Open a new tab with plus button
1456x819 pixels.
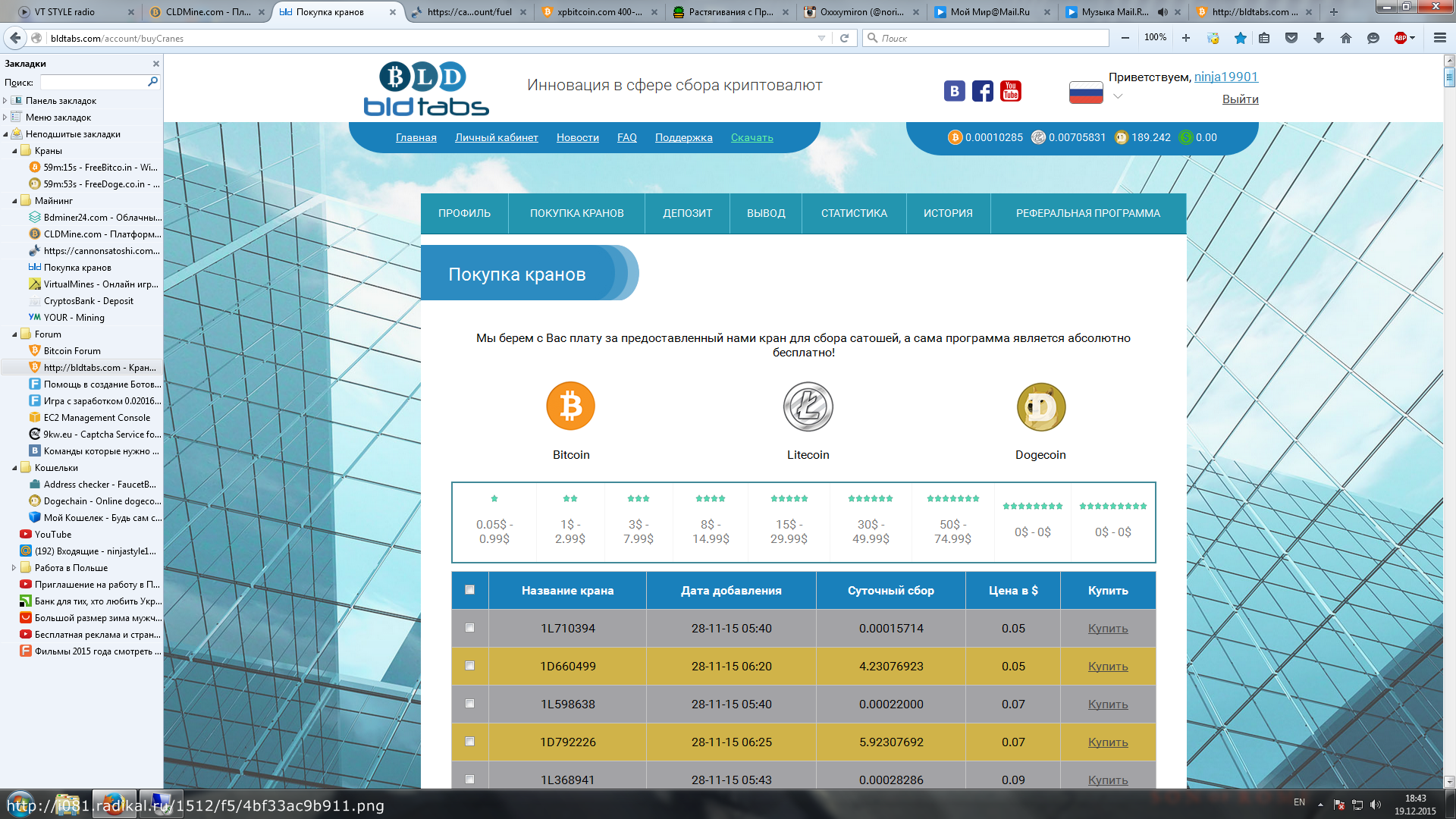[x=1334, y=12]
